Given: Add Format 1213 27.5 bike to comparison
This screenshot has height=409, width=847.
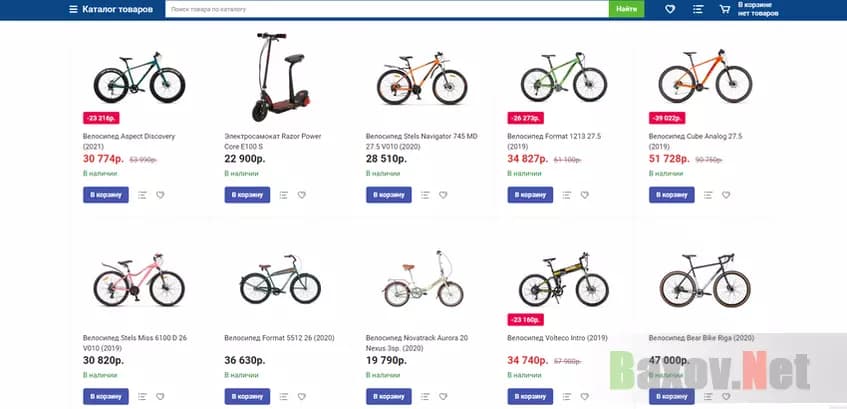Looking at the screenshot, I should click(567, 195).
